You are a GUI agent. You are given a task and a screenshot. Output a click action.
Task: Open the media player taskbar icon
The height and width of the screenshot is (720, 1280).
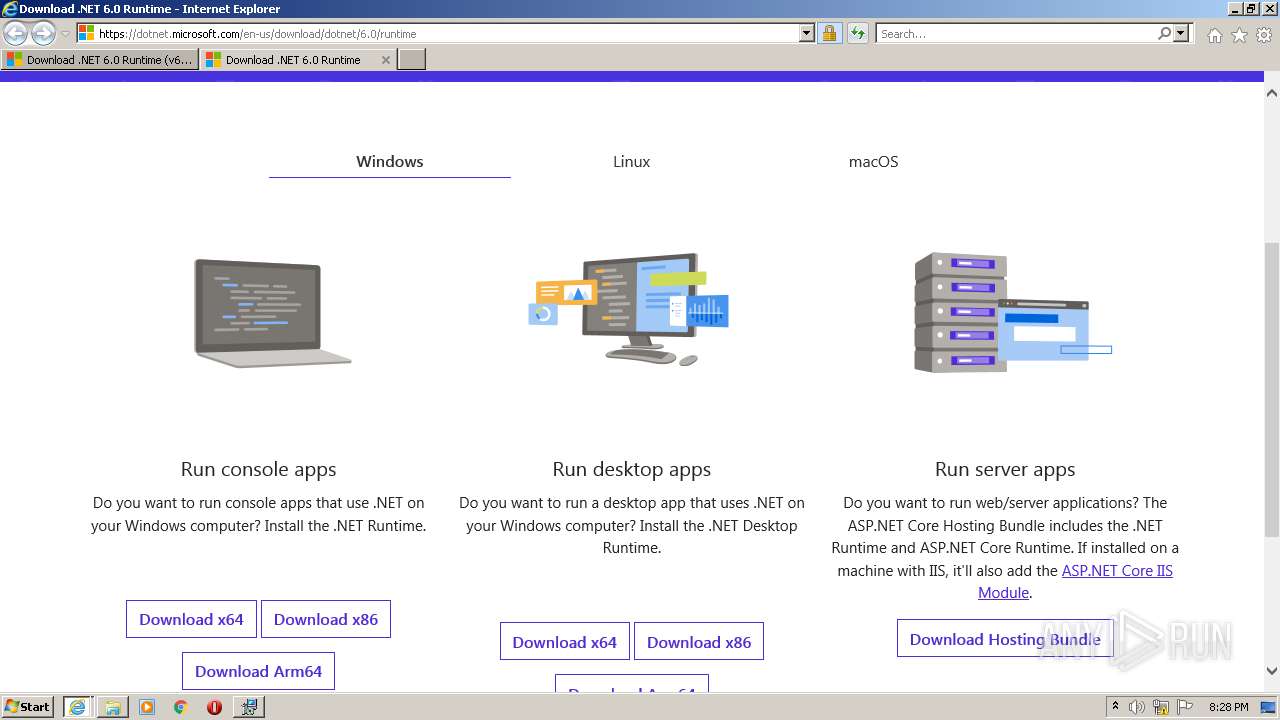click(147, 707)
